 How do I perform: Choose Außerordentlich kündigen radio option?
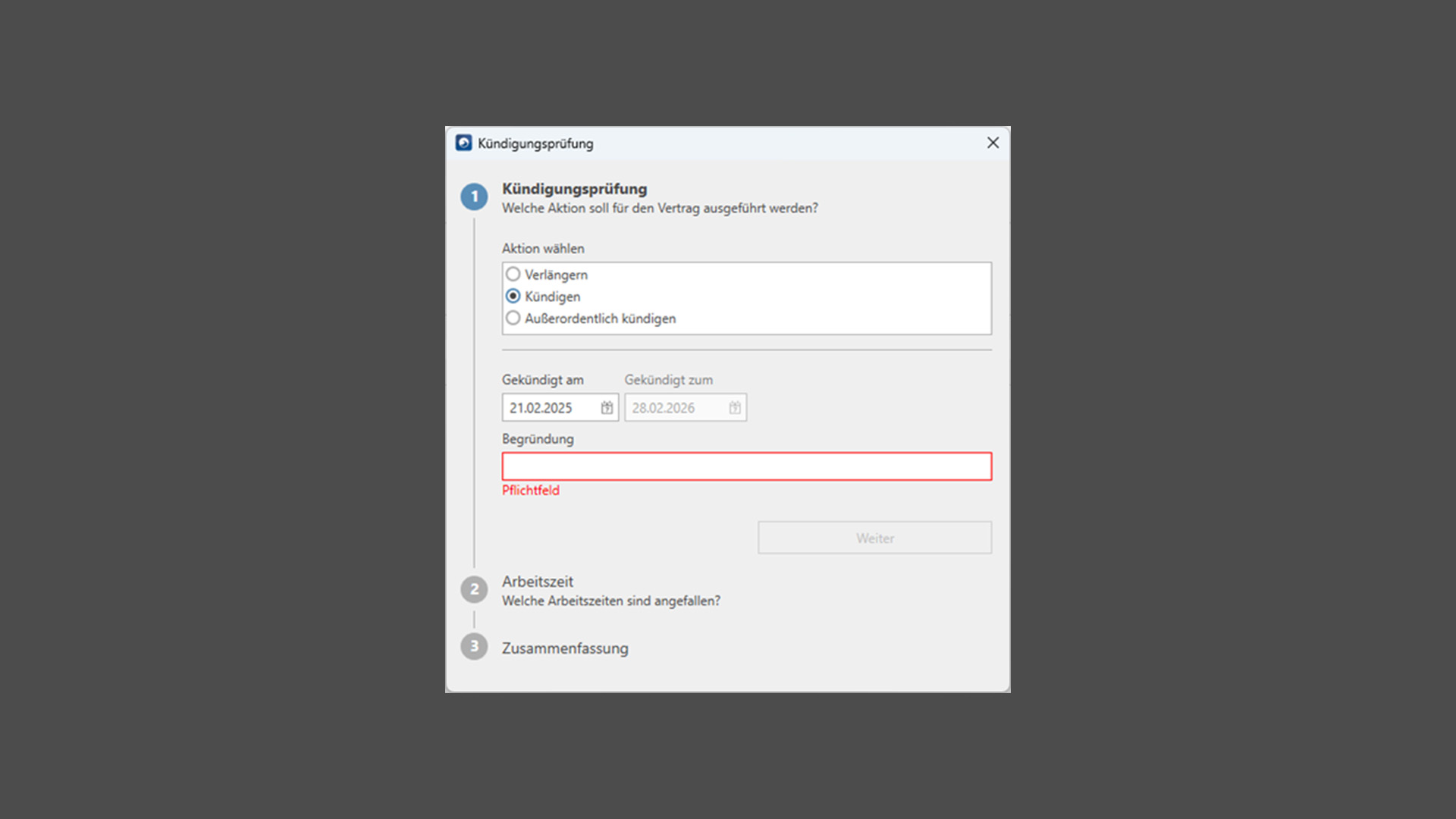[x=513, y=318]
